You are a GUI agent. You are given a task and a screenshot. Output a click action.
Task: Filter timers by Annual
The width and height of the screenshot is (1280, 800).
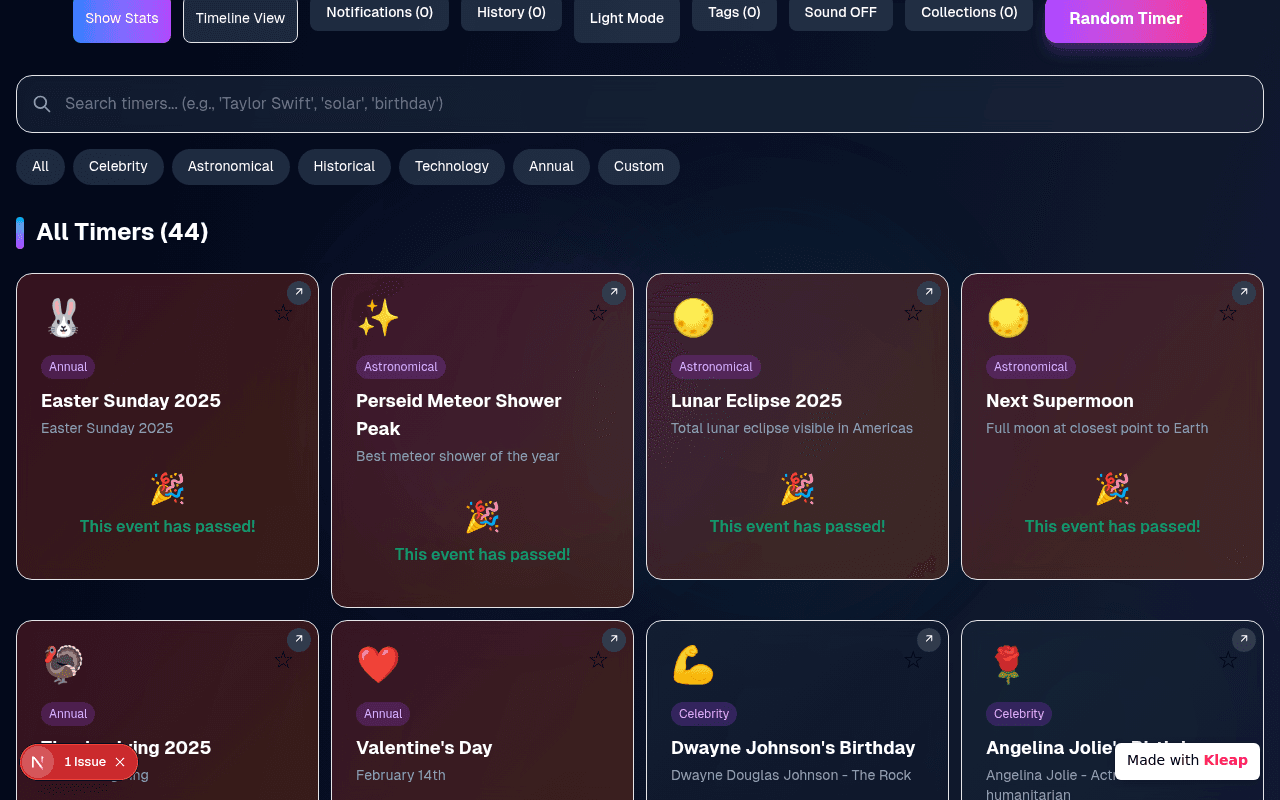(551, 167)
